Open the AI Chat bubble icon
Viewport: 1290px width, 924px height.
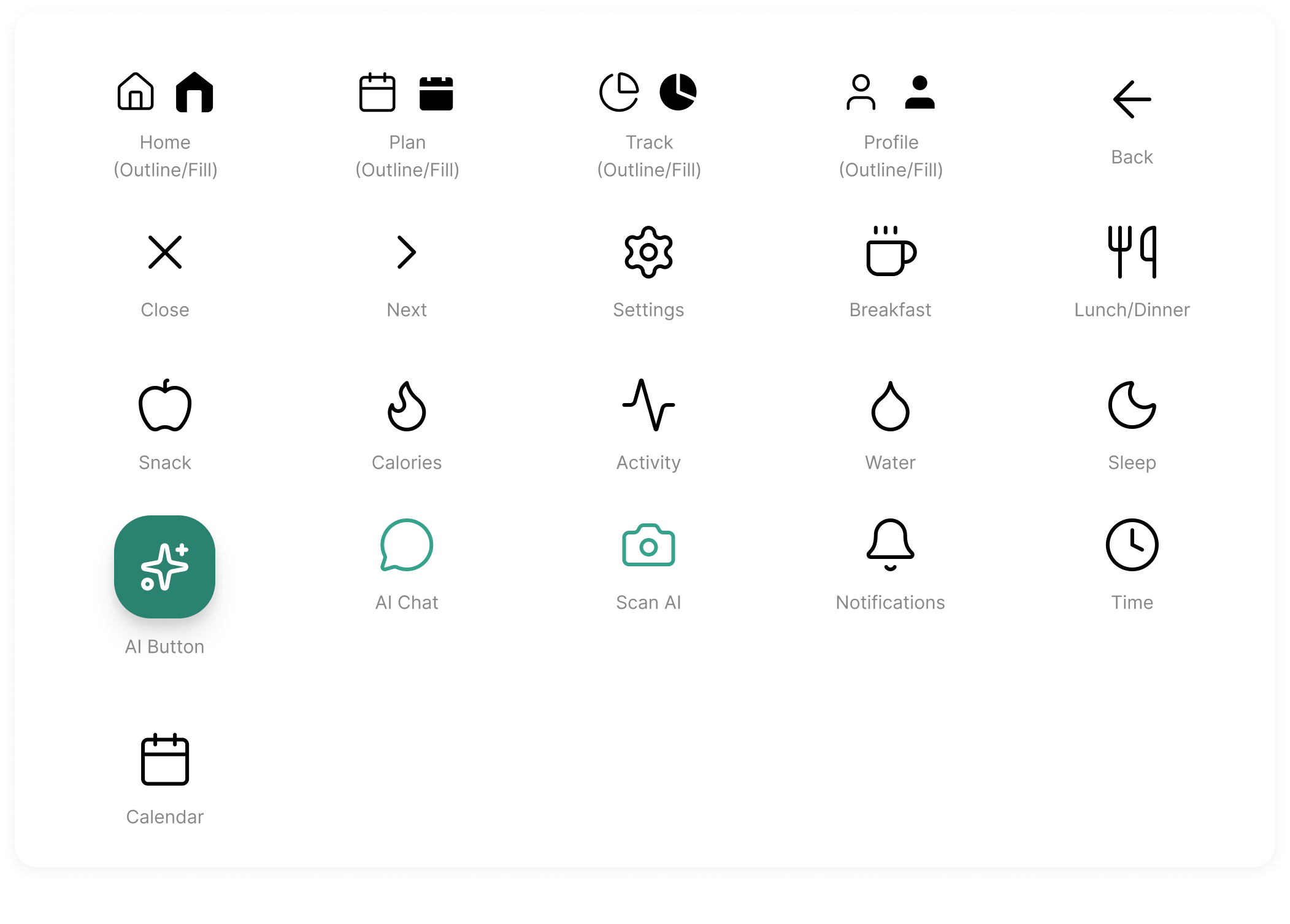(x=407, y=545)
